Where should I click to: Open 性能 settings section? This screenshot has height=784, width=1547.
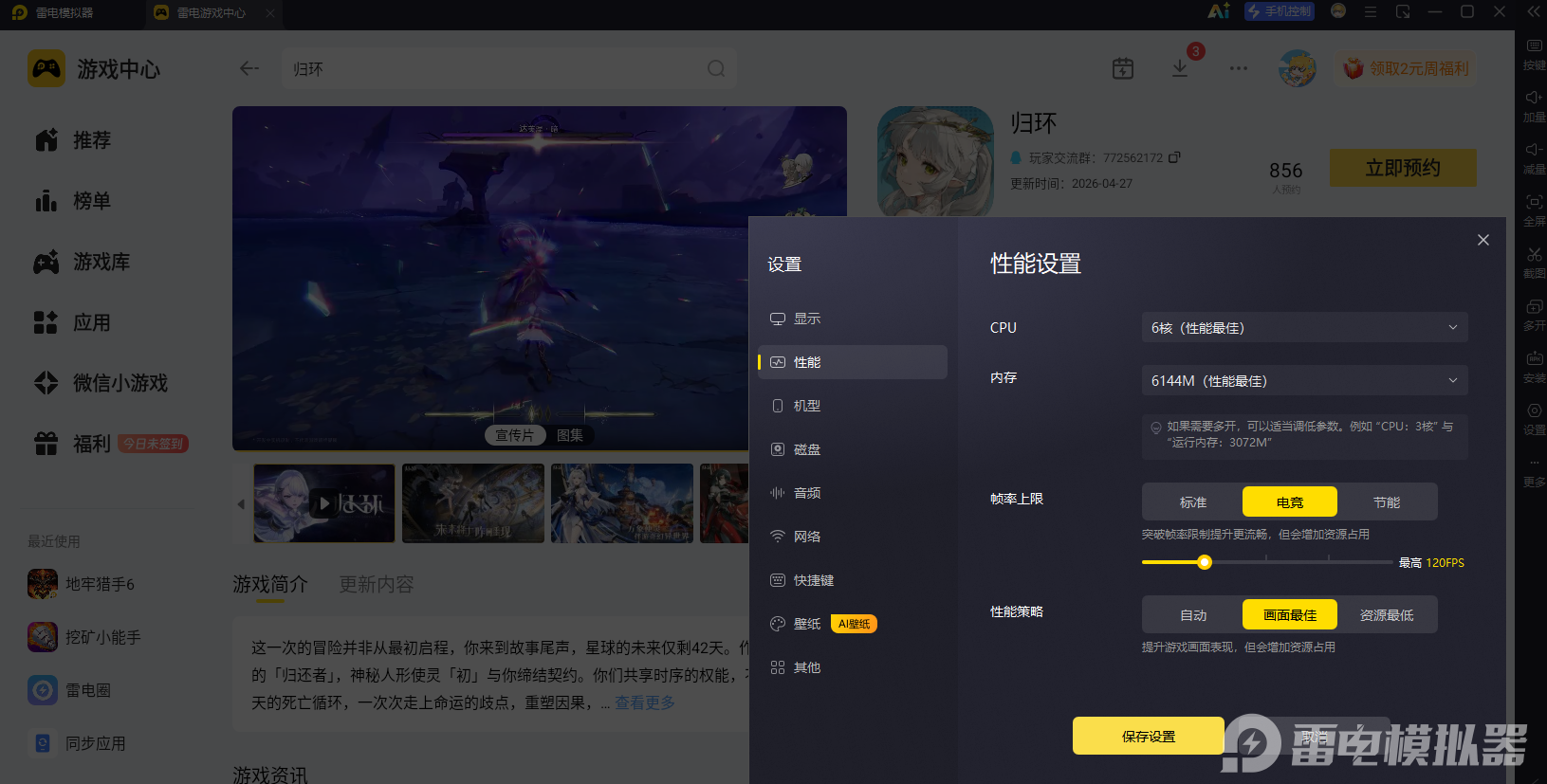click(x=853, y=362)
